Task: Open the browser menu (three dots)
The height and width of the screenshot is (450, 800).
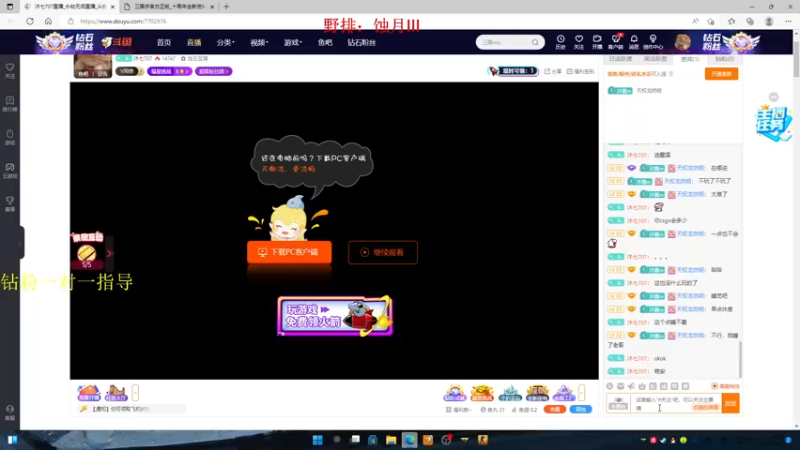Action: point(788,21)
